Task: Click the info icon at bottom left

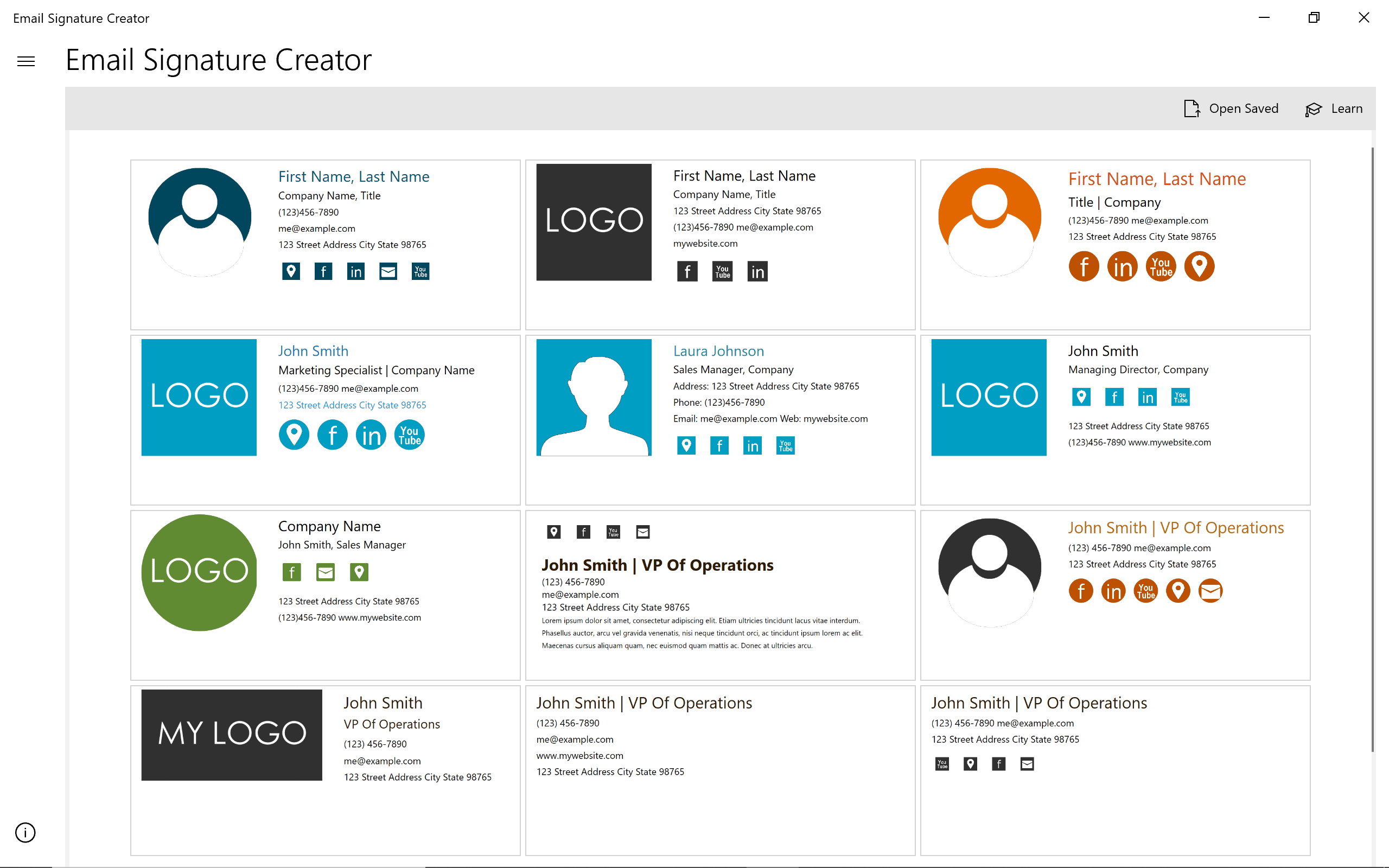Action: coord(26,832)
